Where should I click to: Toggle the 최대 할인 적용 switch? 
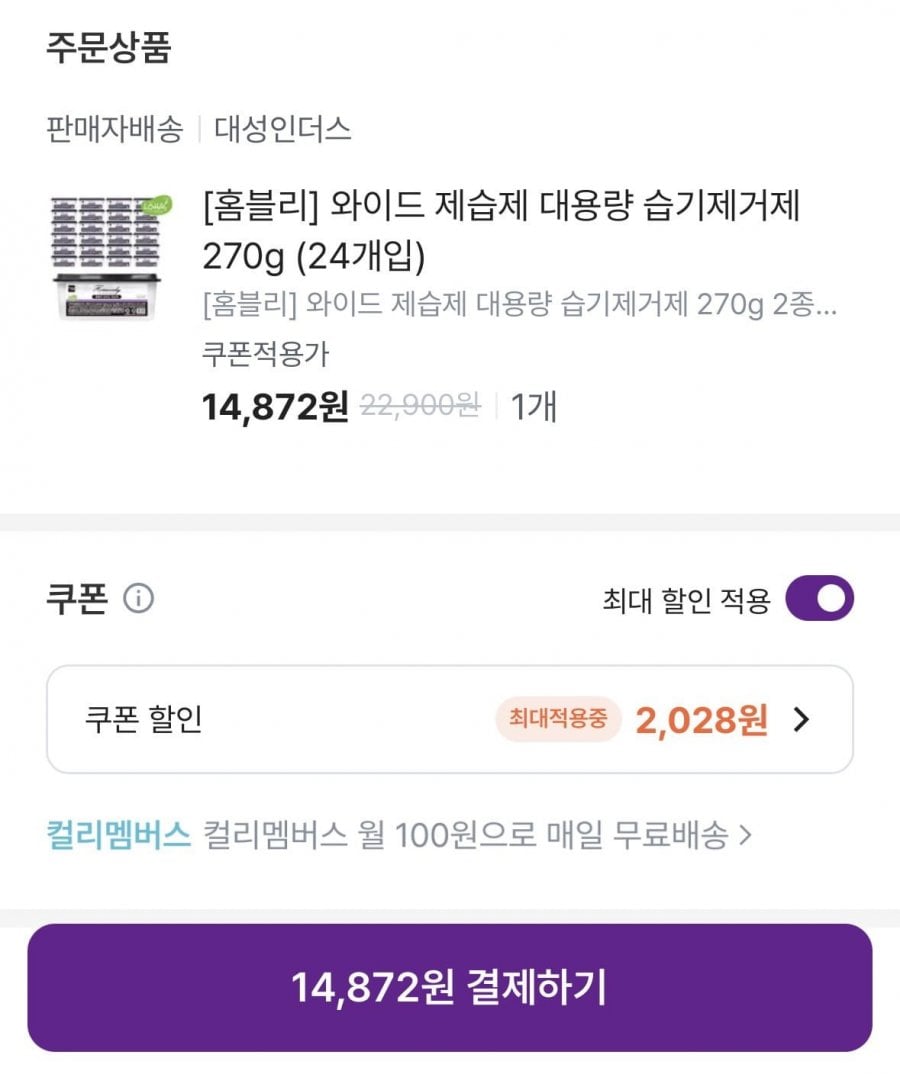819,598
